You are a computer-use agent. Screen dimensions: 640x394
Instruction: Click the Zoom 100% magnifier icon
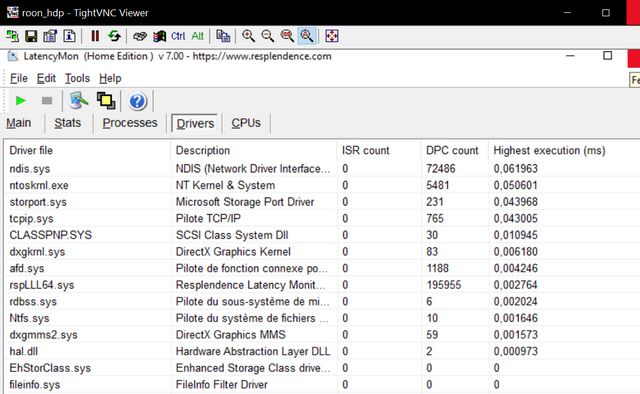pos(287,36)
